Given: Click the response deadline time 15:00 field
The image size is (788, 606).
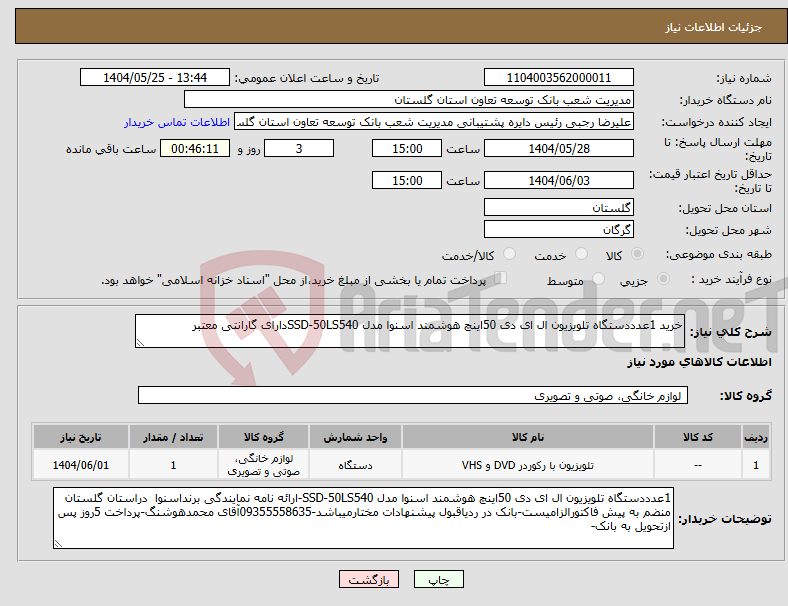Looking at the screenshot, I should coord(407,149).
